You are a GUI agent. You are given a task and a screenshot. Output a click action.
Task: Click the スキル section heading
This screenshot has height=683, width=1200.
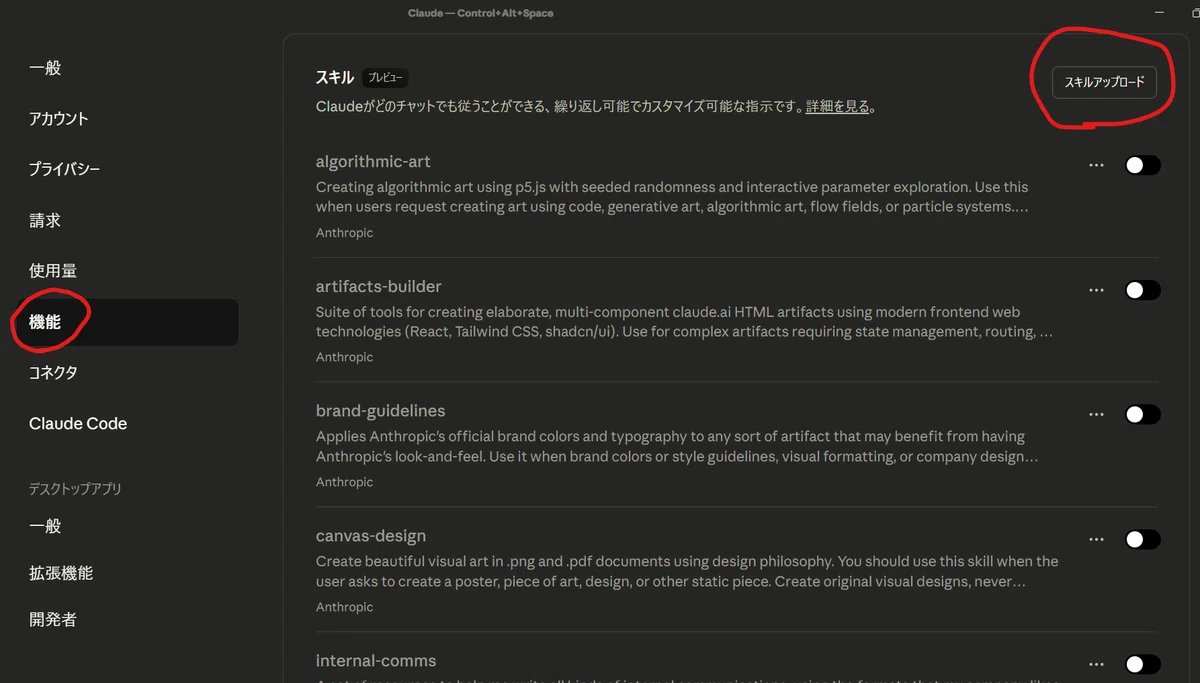tap(335, 78)
